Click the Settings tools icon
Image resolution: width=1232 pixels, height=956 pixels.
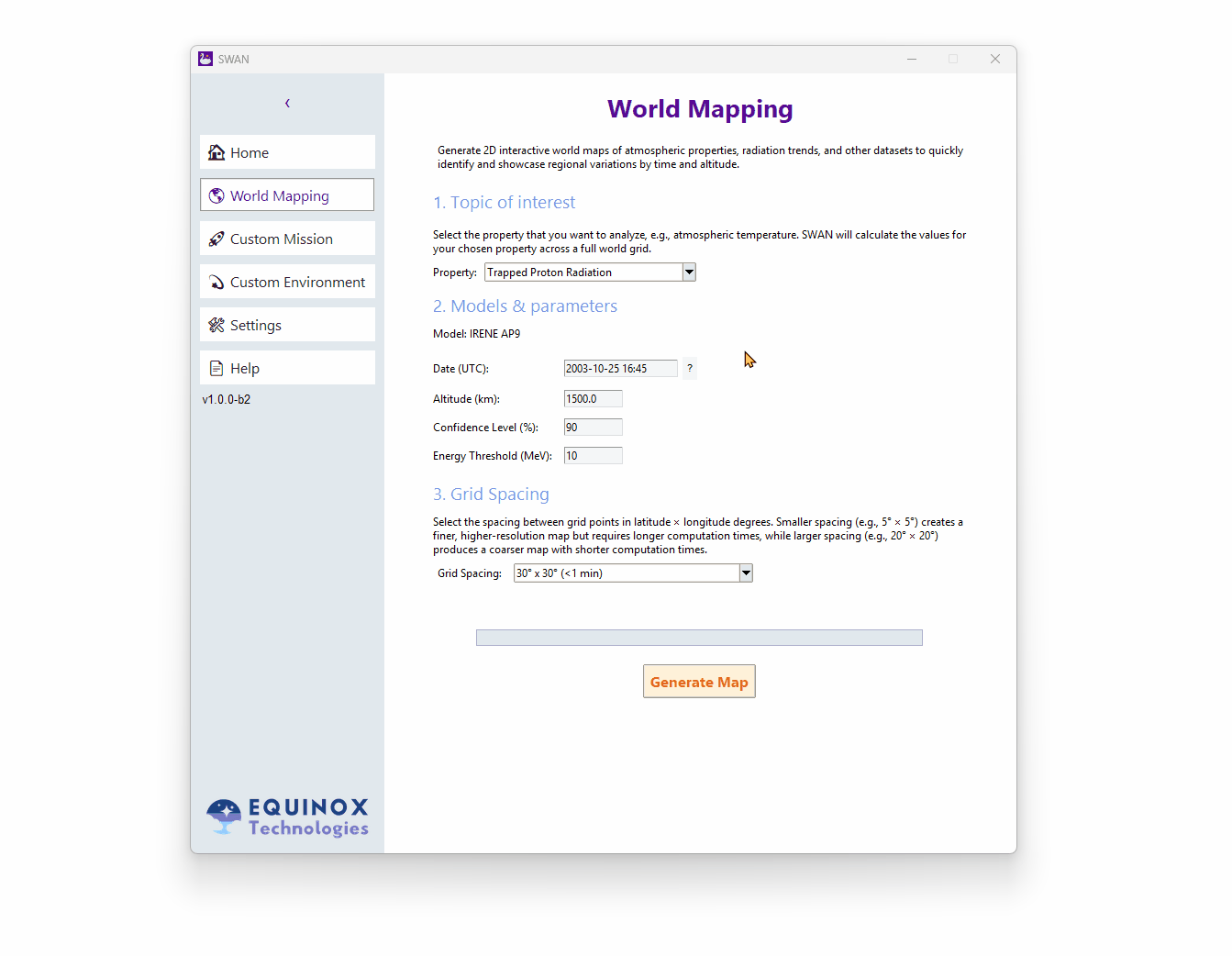216,325
